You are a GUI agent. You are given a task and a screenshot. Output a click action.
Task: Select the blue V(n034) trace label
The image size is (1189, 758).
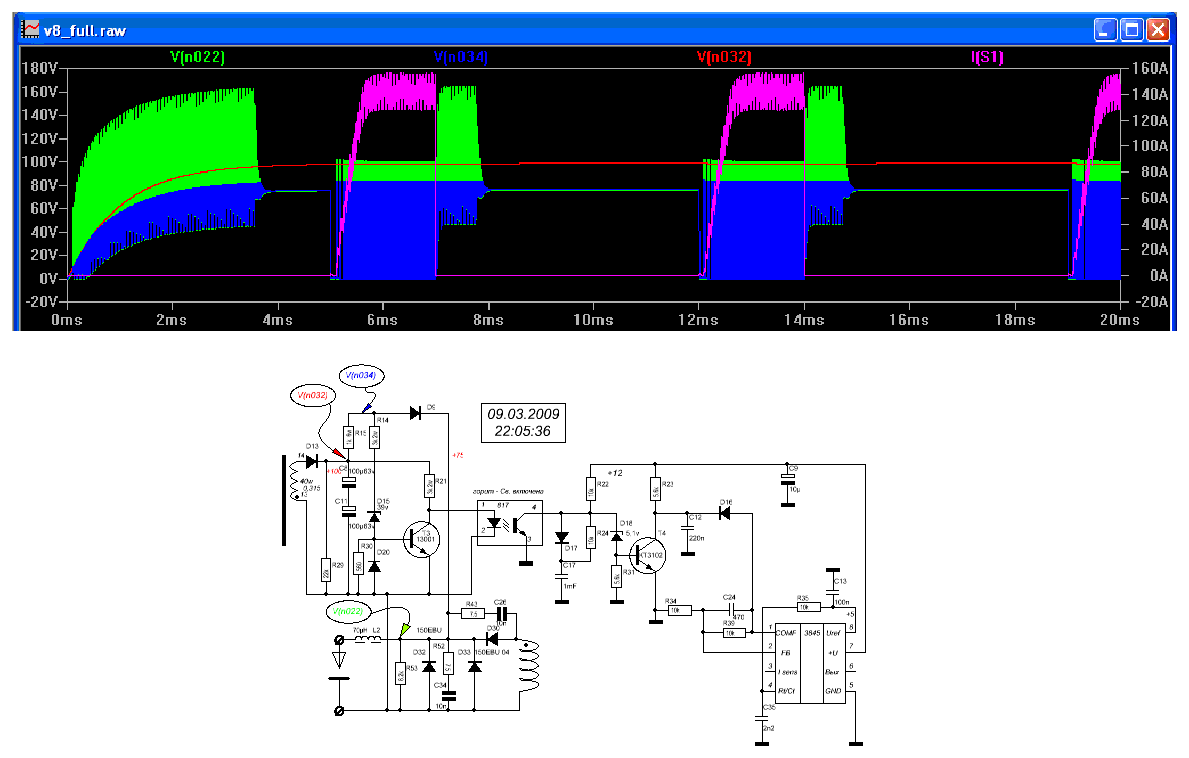coord(461,58)
